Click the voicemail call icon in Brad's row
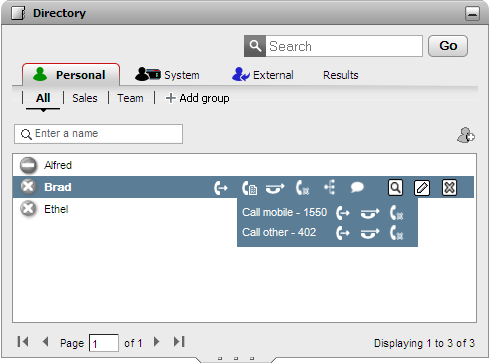The image size is (491, 364). [x=302, y=188]
